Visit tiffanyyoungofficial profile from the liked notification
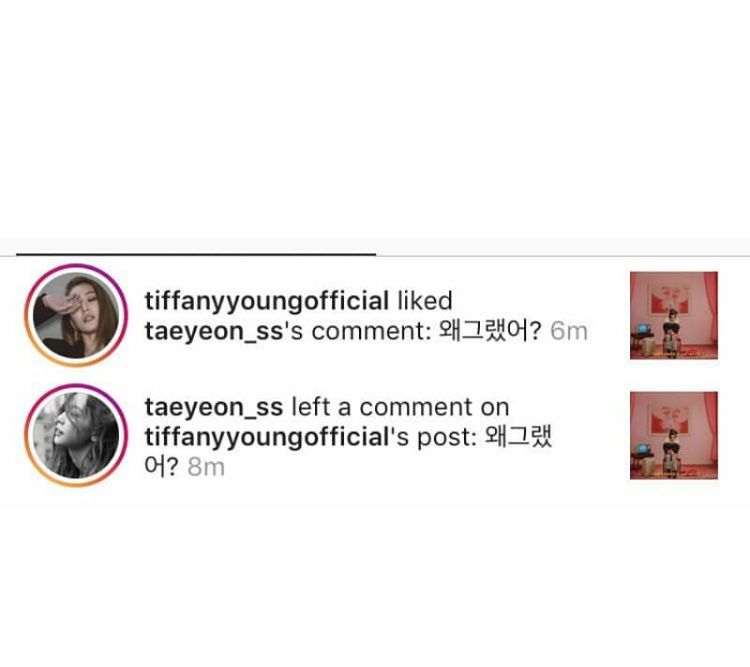This screenshot has height=667, width=750. [266, 301]
